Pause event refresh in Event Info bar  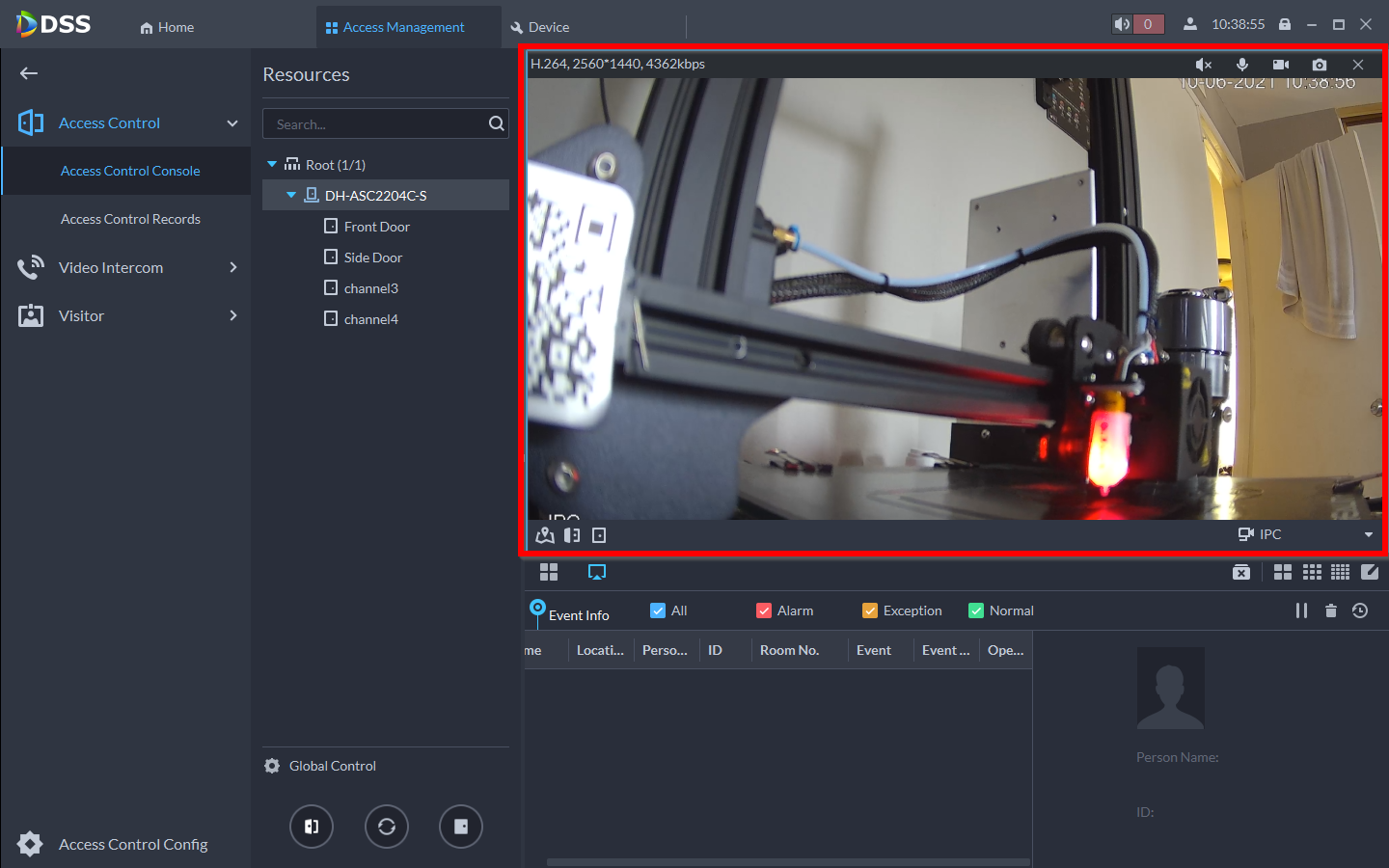(x=1301, y=610)
